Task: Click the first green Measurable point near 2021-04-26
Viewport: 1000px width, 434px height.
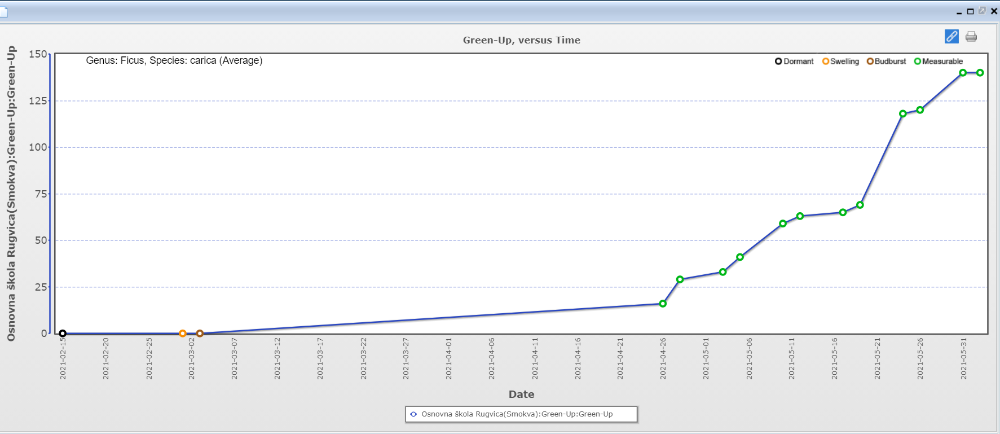Action: coord(663,304)
